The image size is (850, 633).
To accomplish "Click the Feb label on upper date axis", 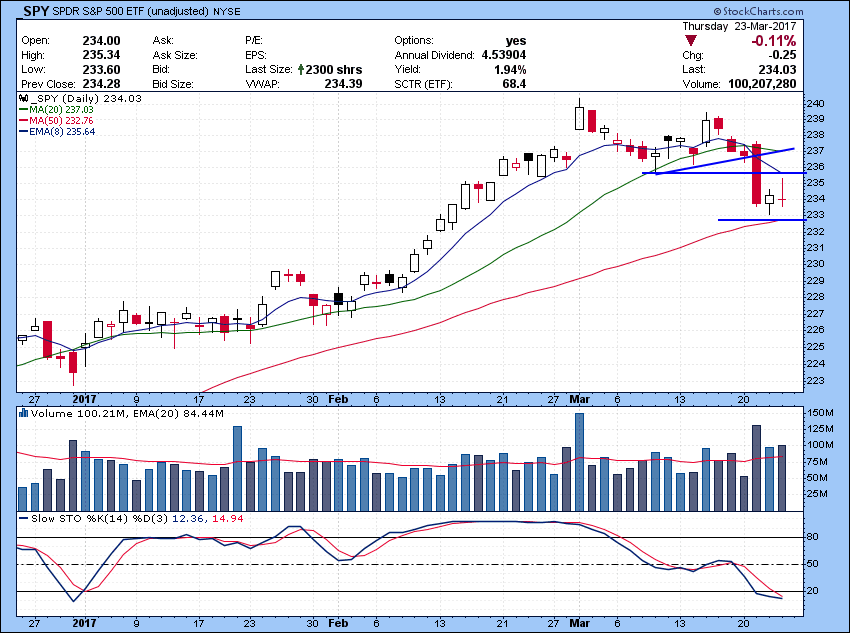I will click(x=338, y=399).
